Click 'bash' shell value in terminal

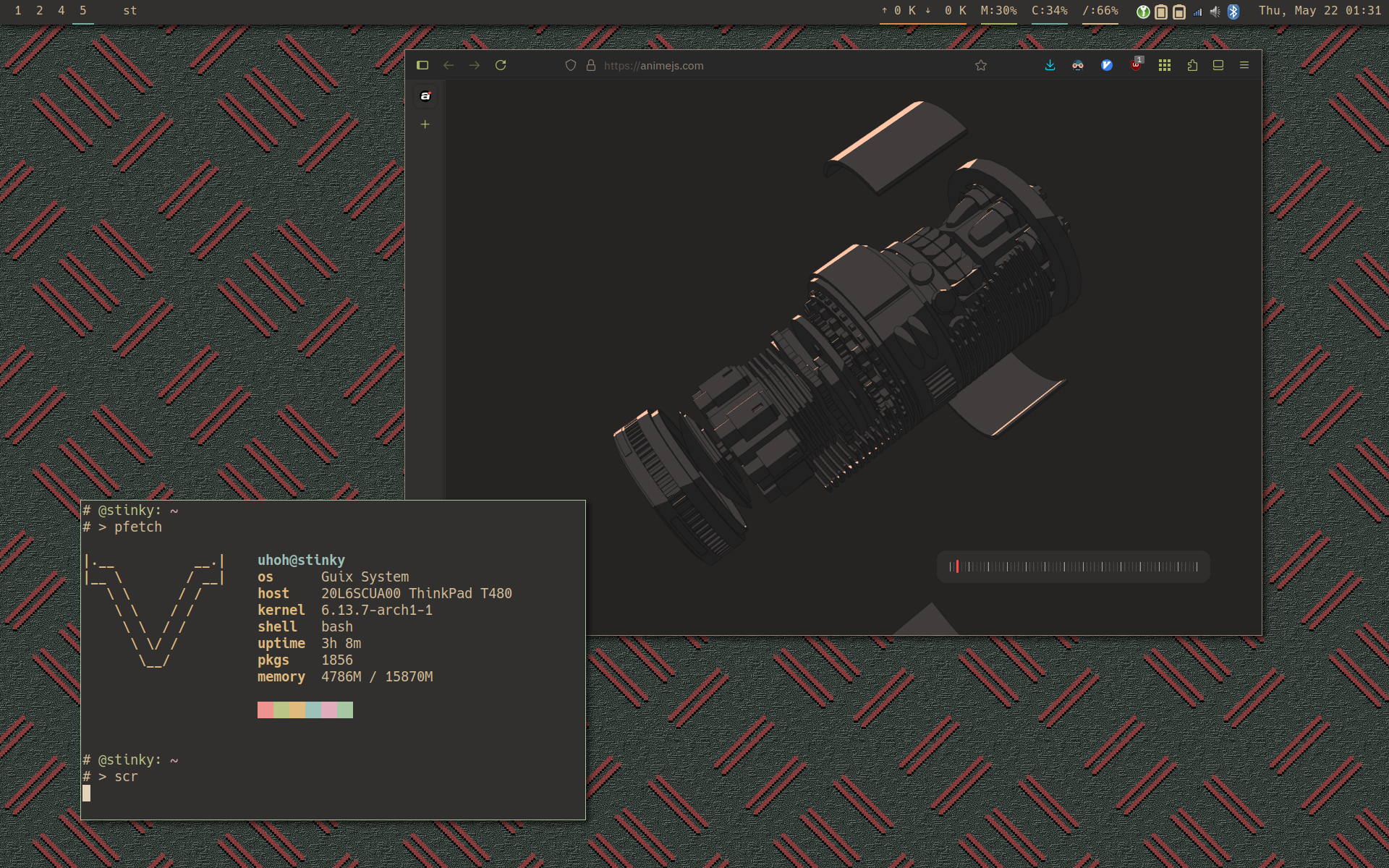coord(337,626)
